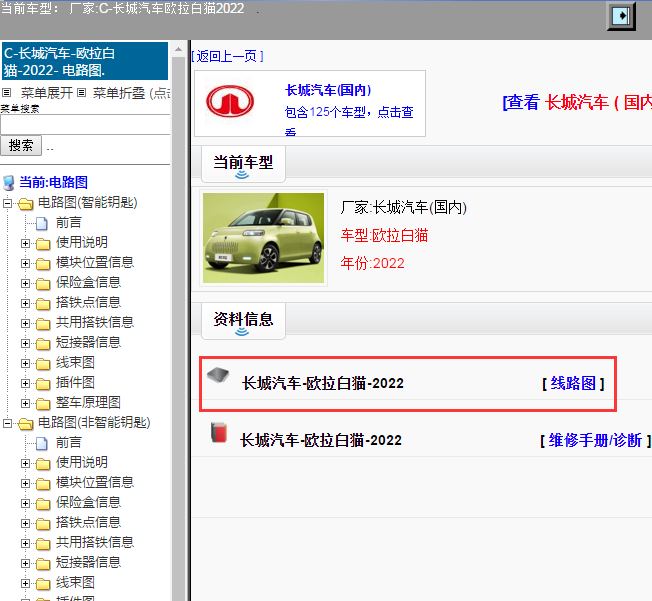Click 长城汽车-欧拉白猫-2022 text in 线路图 row
Image resolution: width=652 pixels, height=601 pixels.
click(x=323, y=383)
